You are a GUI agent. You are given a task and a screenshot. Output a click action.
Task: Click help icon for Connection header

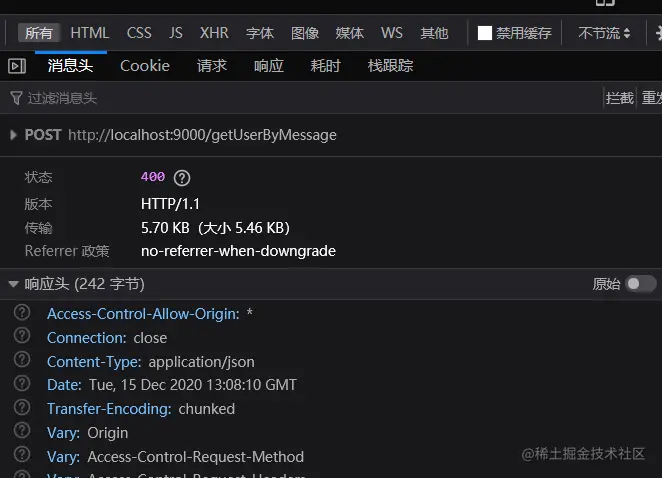[x=22, y=336]
